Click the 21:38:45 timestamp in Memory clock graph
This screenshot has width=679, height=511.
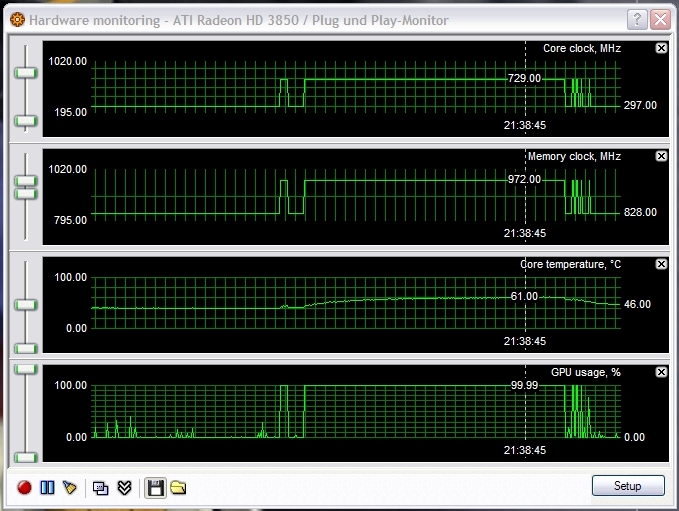click(x=524, y=233)
